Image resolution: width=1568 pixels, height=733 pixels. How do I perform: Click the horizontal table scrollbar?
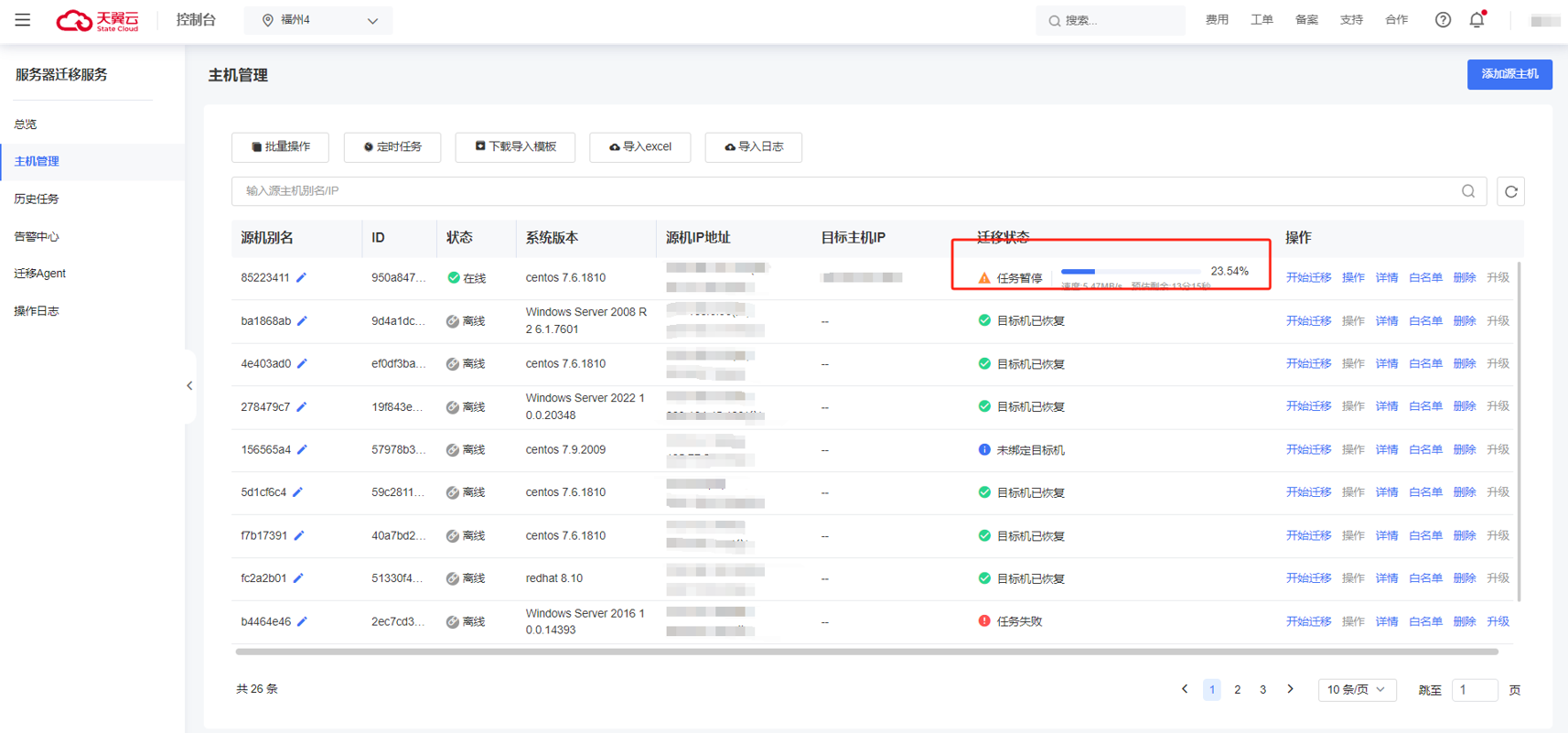[866, 652]
